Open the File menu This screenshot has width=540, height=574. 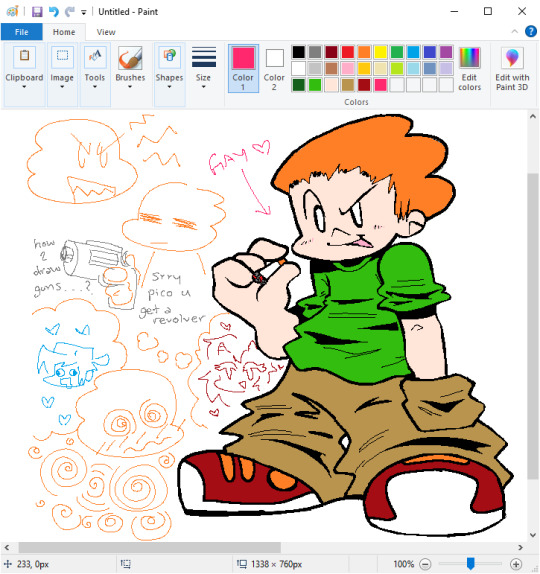tap(22, 32)
